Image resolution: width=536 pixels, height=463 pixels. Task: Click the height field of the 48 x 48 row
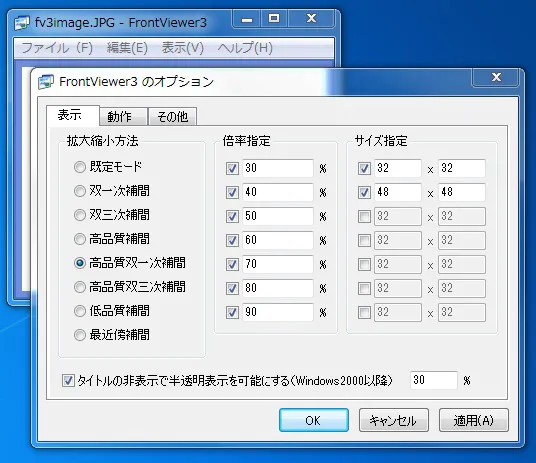(462, 192)
